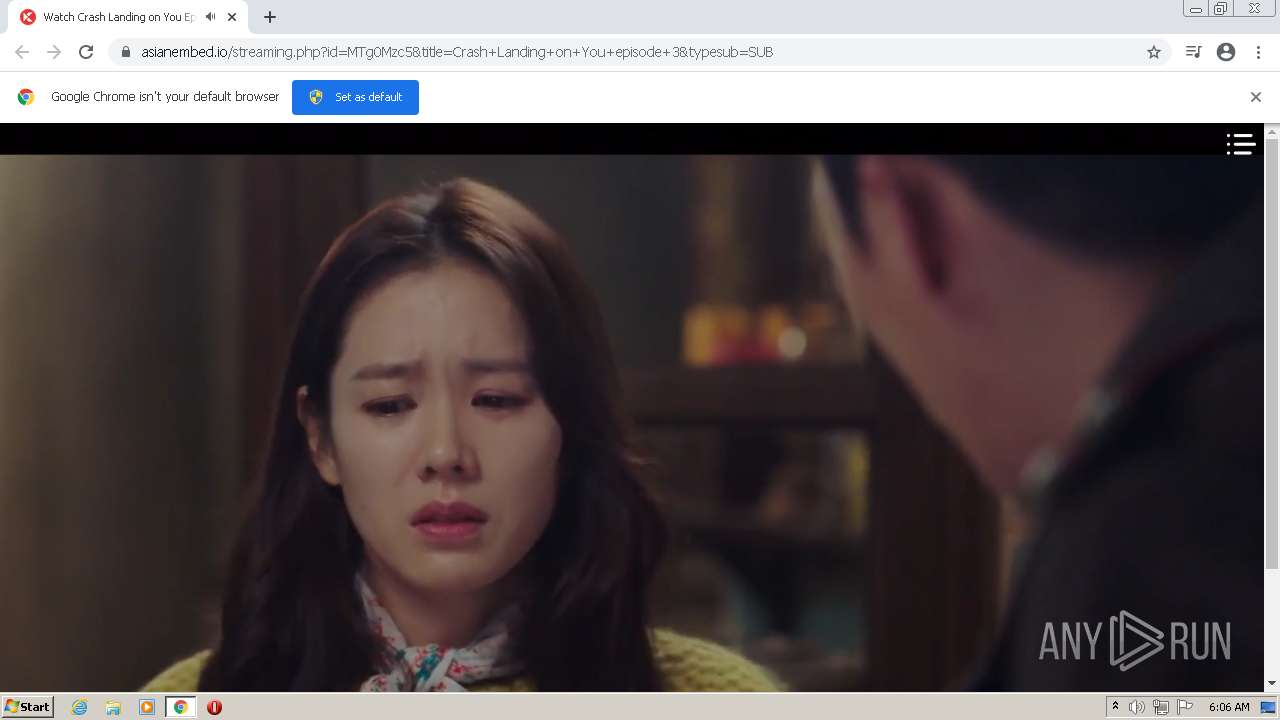Open the Chrome profile avatar

pos(1226,52)
